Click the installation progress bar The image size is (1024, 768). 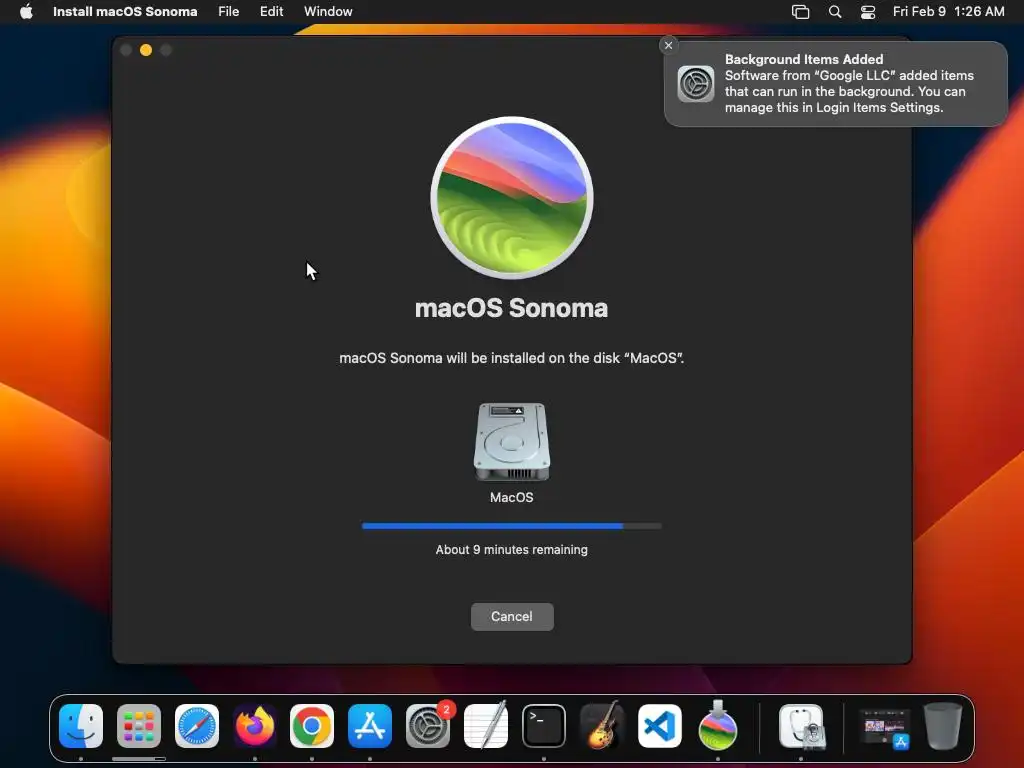pyautogui.click(x=512, y=526)
